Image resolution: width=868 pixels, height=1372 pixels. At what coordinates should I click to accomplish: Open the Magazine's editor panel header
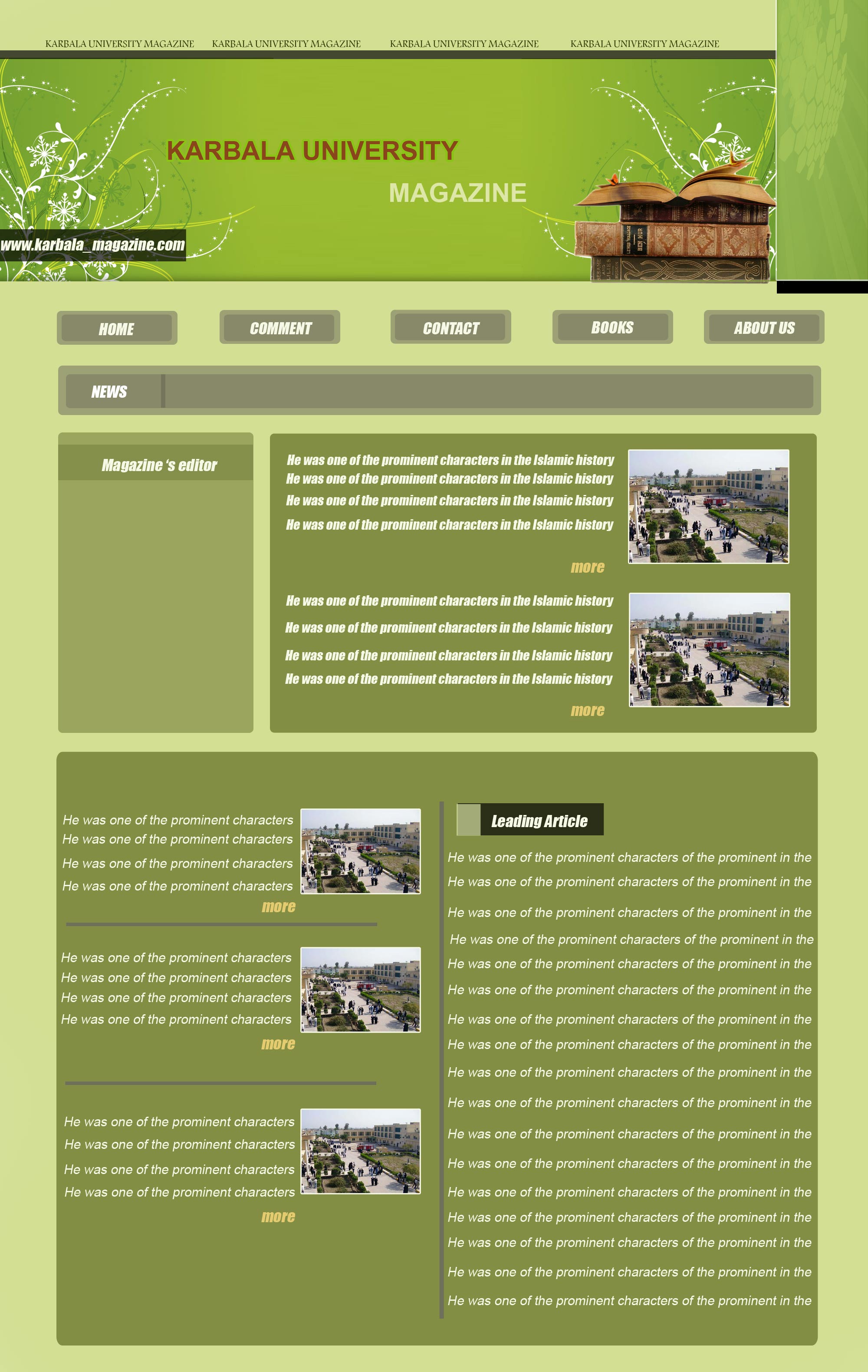point(159,465)
